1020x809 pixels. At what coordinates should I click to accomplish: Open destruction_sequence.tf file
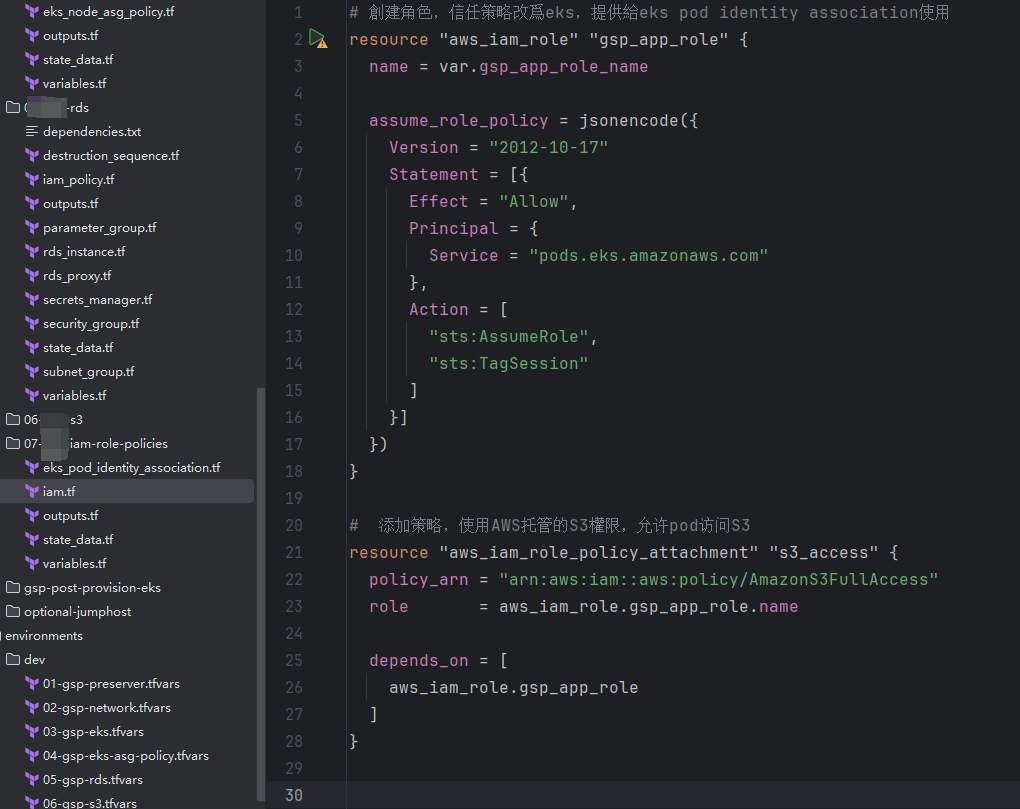pos(111,155)
